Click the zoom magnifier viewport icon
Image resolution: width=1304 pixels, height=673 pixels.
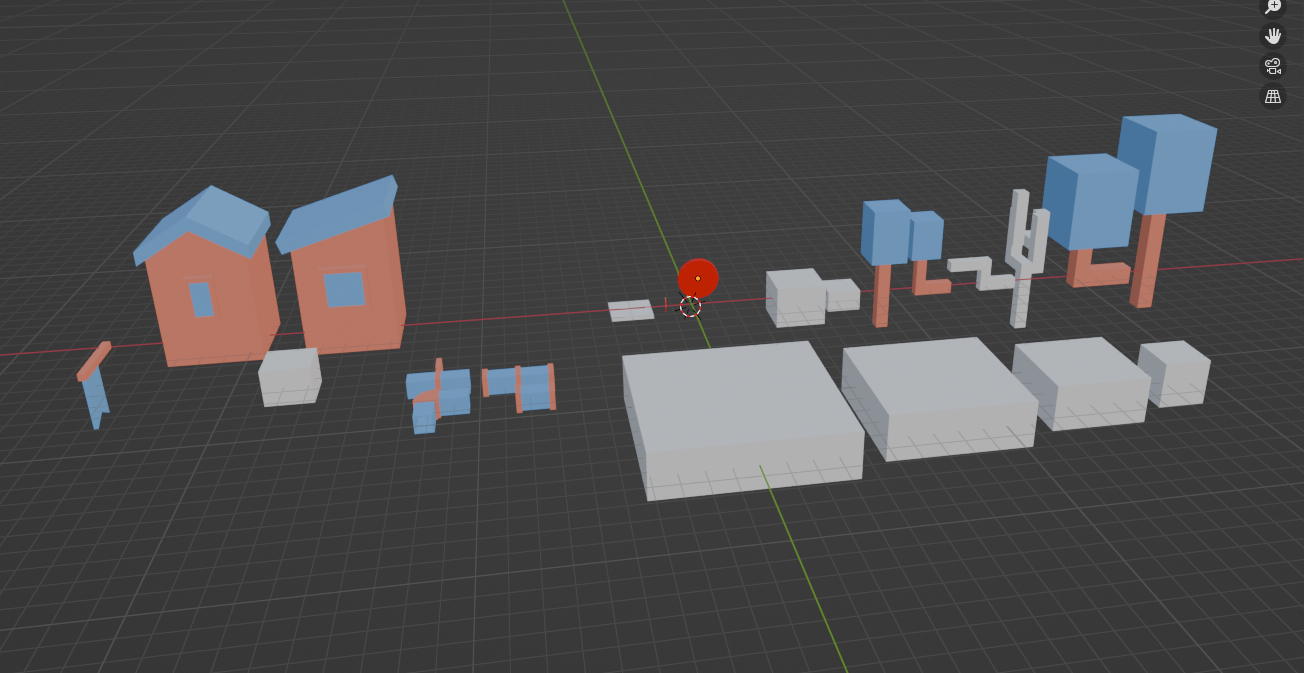(1272, 7)
